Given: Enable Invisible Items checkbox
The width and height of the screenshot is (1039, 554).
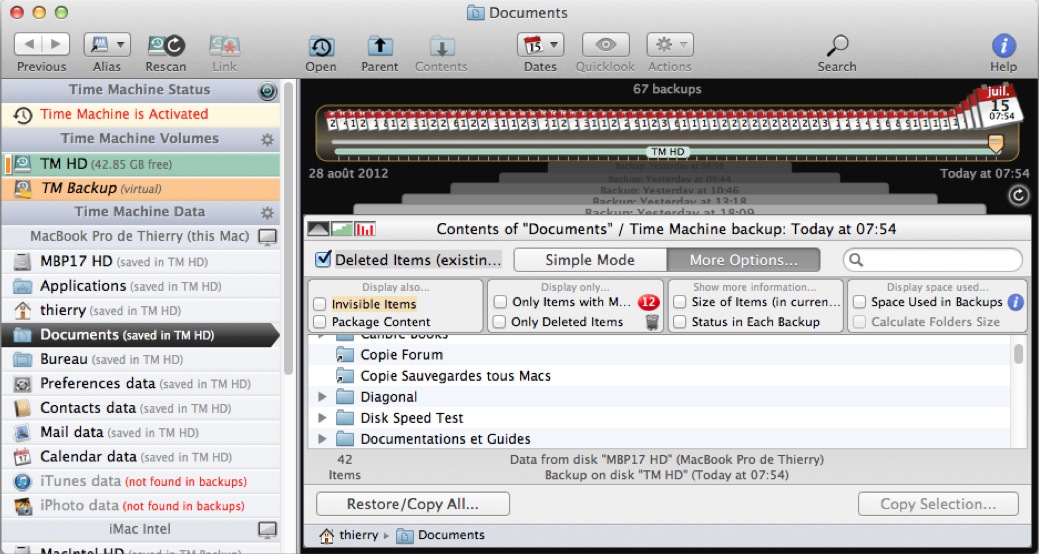Looking at the screenshot, I should pos(319,304).
